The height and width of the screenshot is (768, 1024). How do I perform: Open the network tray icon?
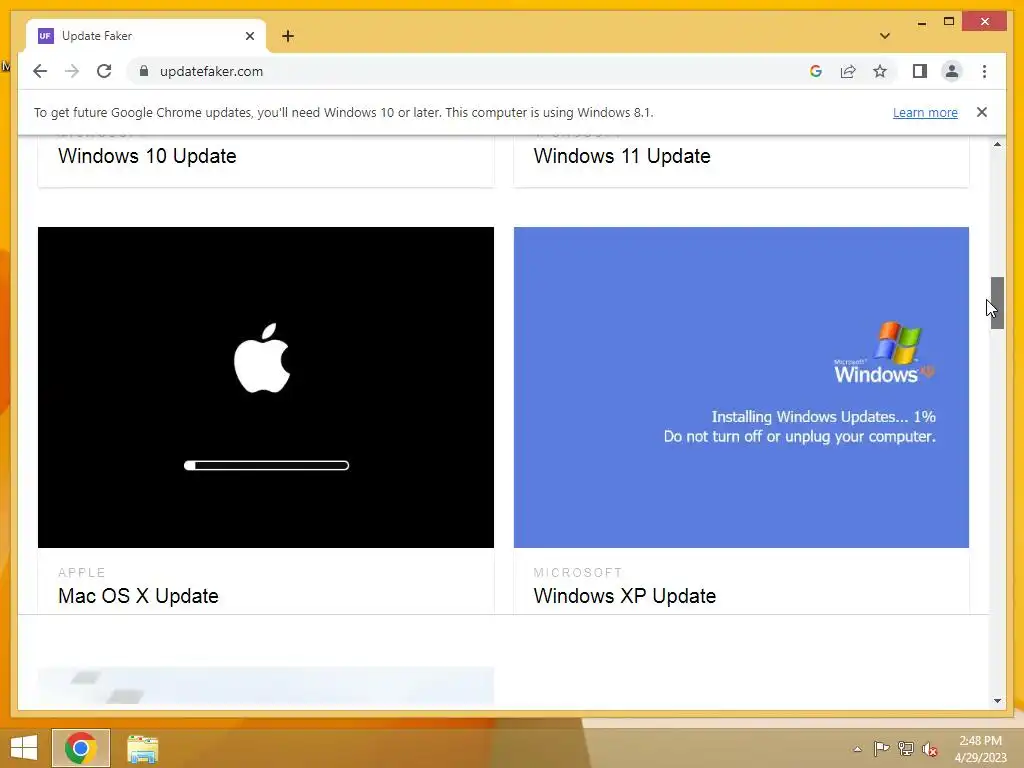906,749
